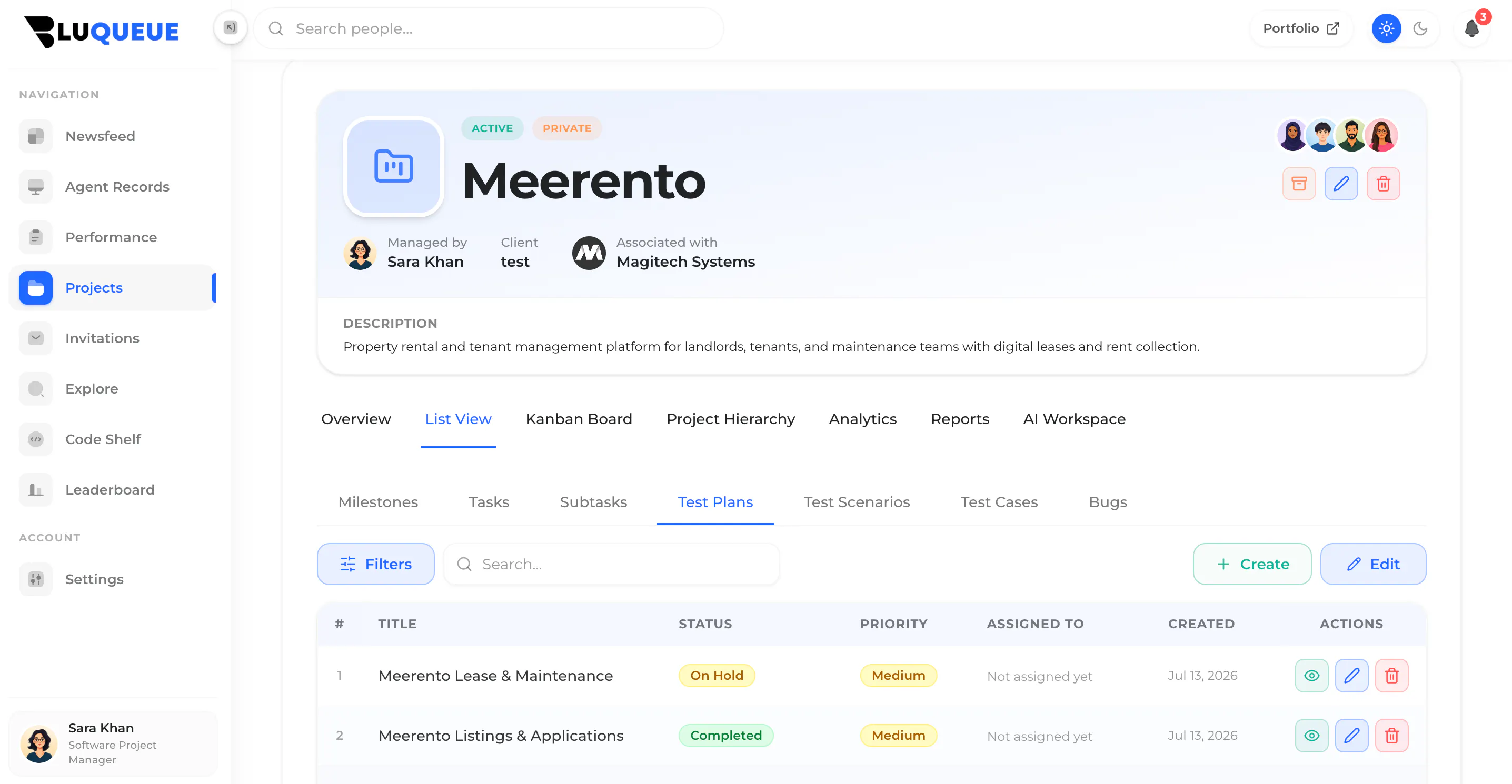Click the last team member avatar
This screenshot has width=1512, height=784.
pos(1381,136)
